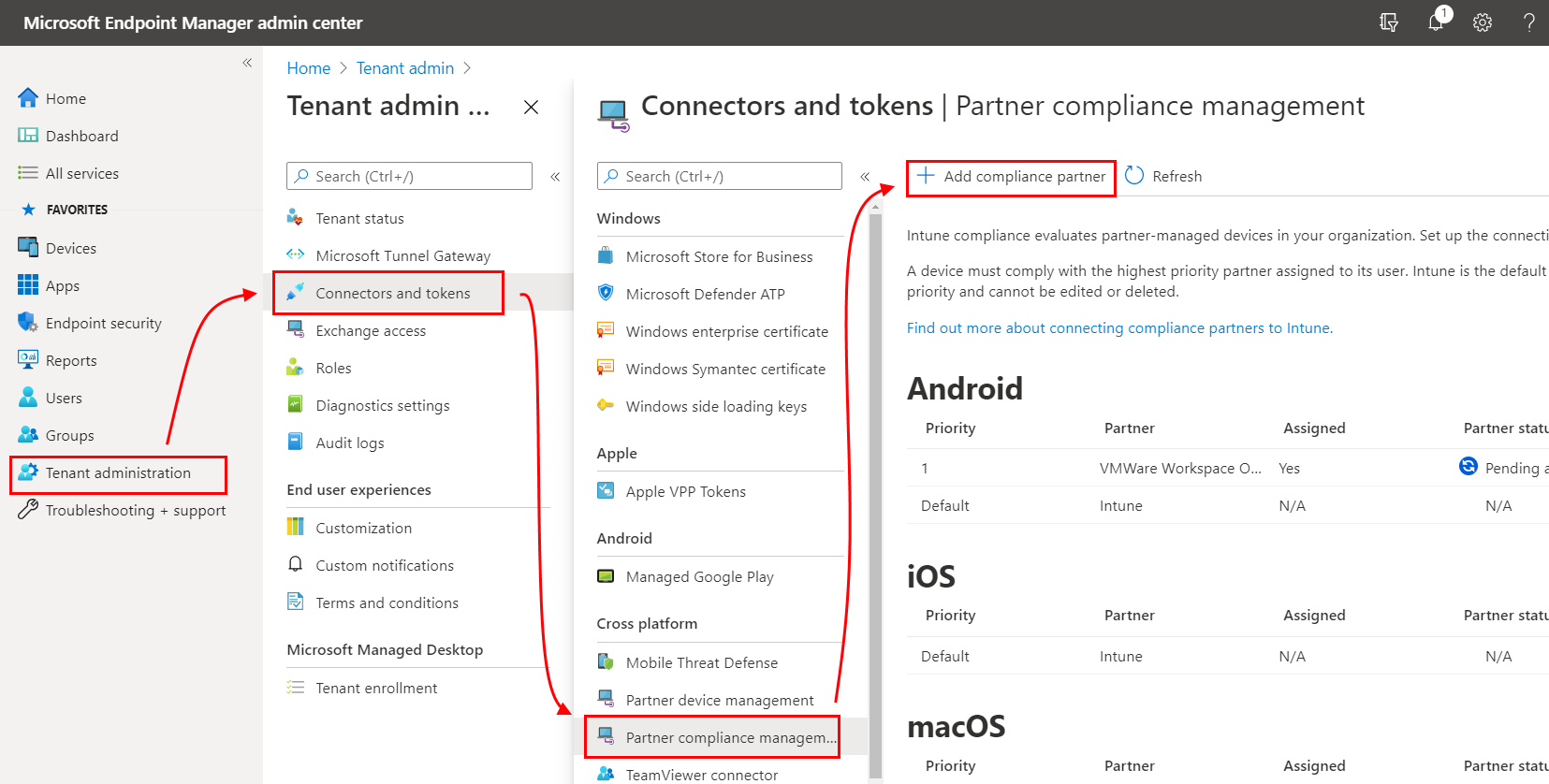Click the Microsoft Defender ATP shield icon
This screenshot has height=784, width=1549.
tap(606, 293)
